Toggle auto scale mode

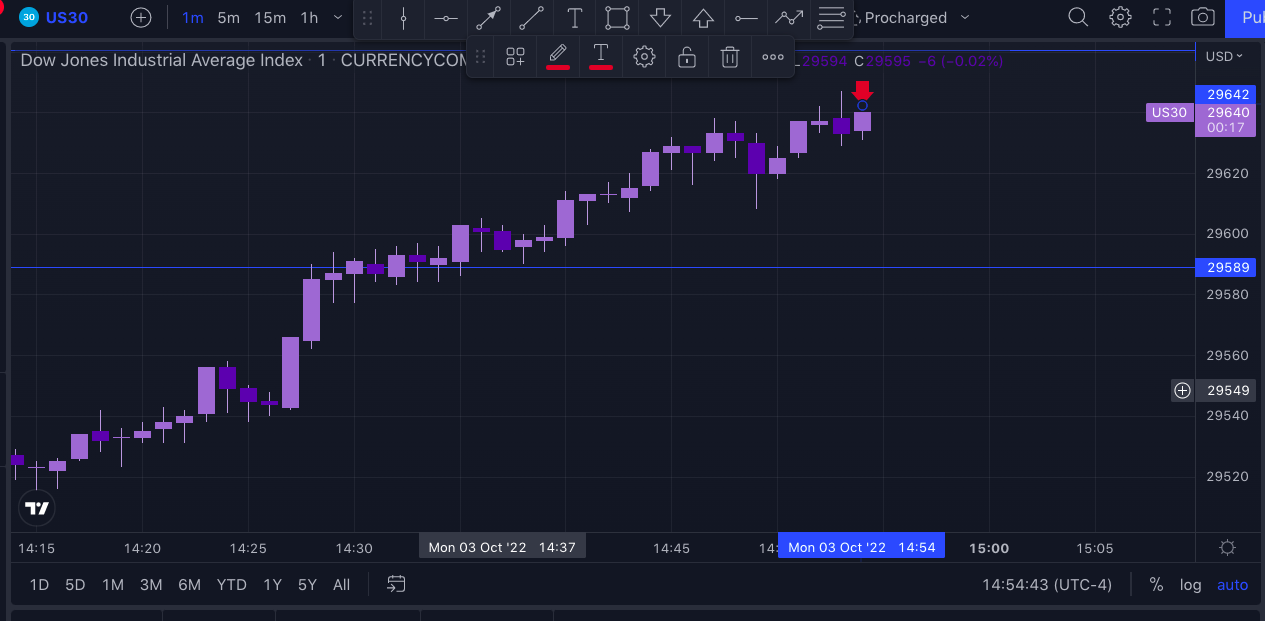click(1232, 584)
